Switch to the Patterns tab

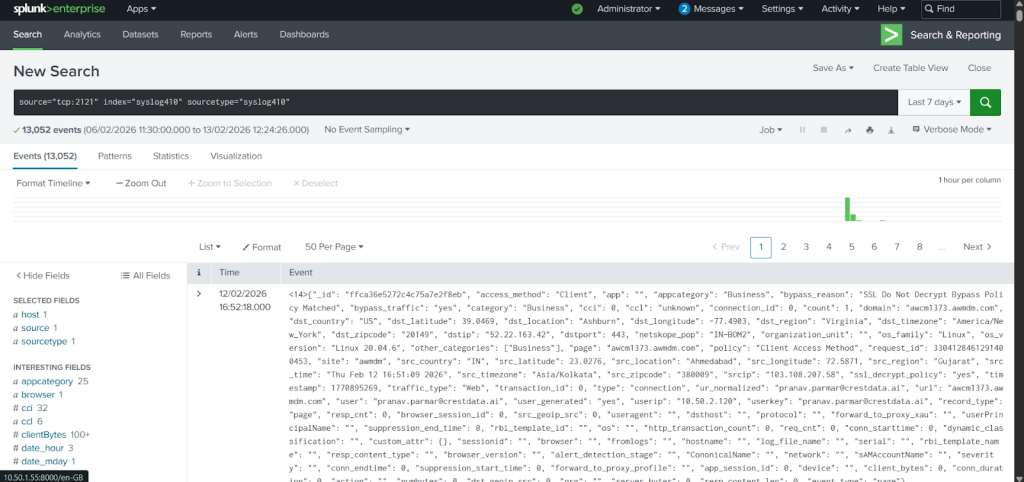tap(114, 156)
